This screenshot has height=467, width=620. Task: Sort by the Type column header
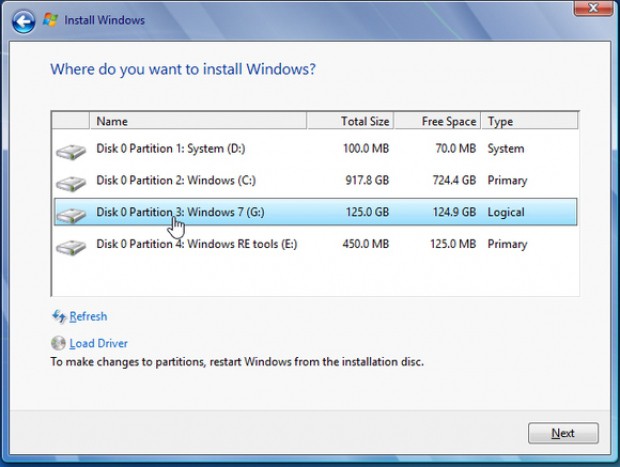530,121
